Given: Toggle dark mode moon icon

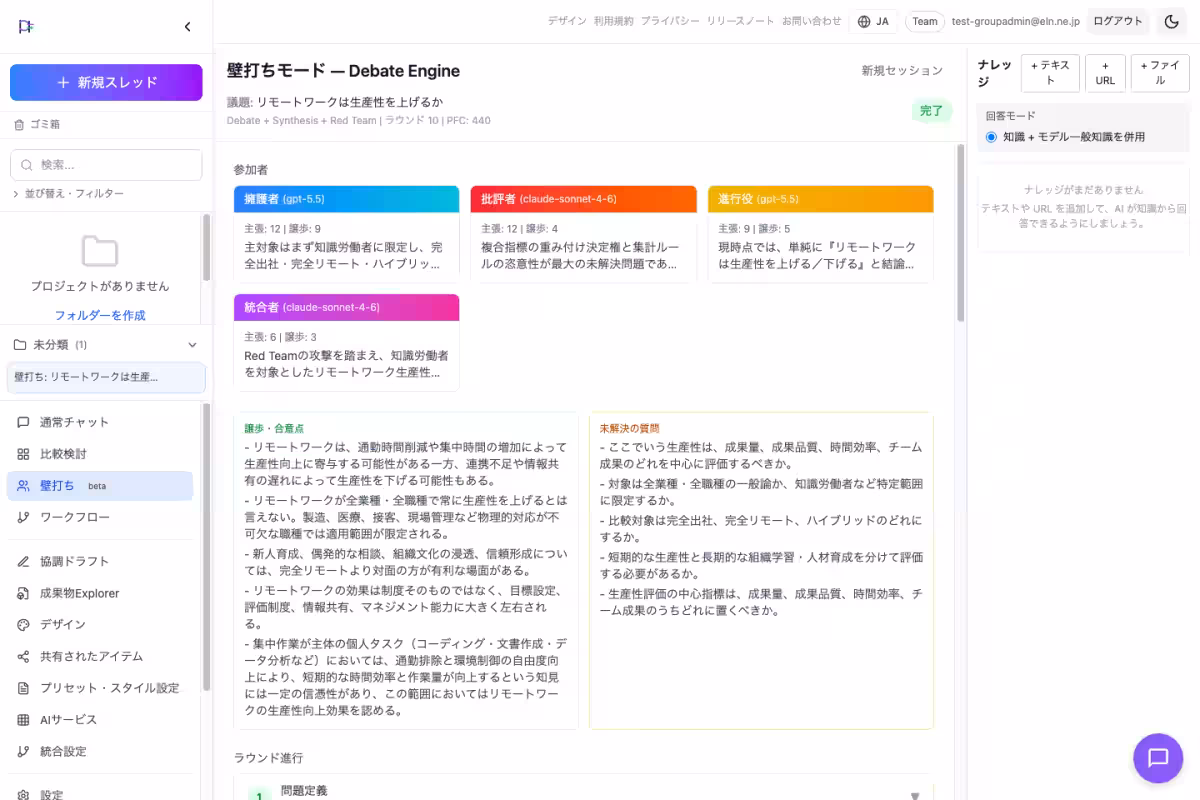Looking at the screenshot, I should point(1171,21).
